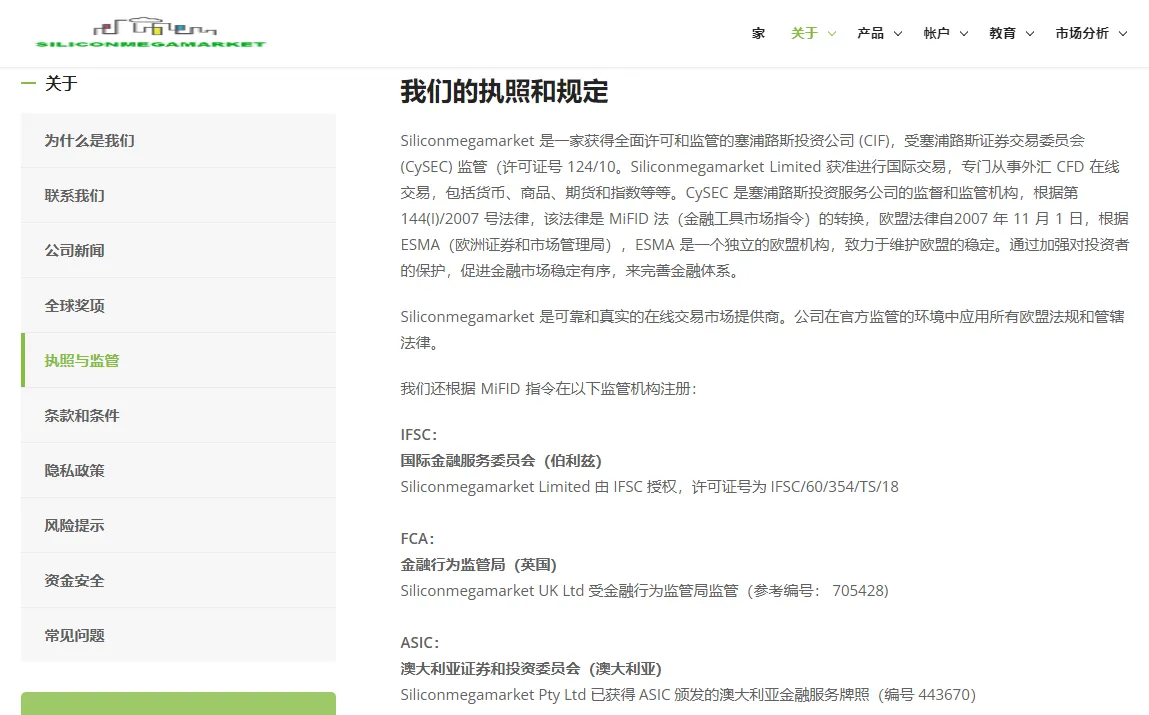Click the IFSC/60/354/TS/18 license line
Viewport: 1149px width, 715px height.
649,486
